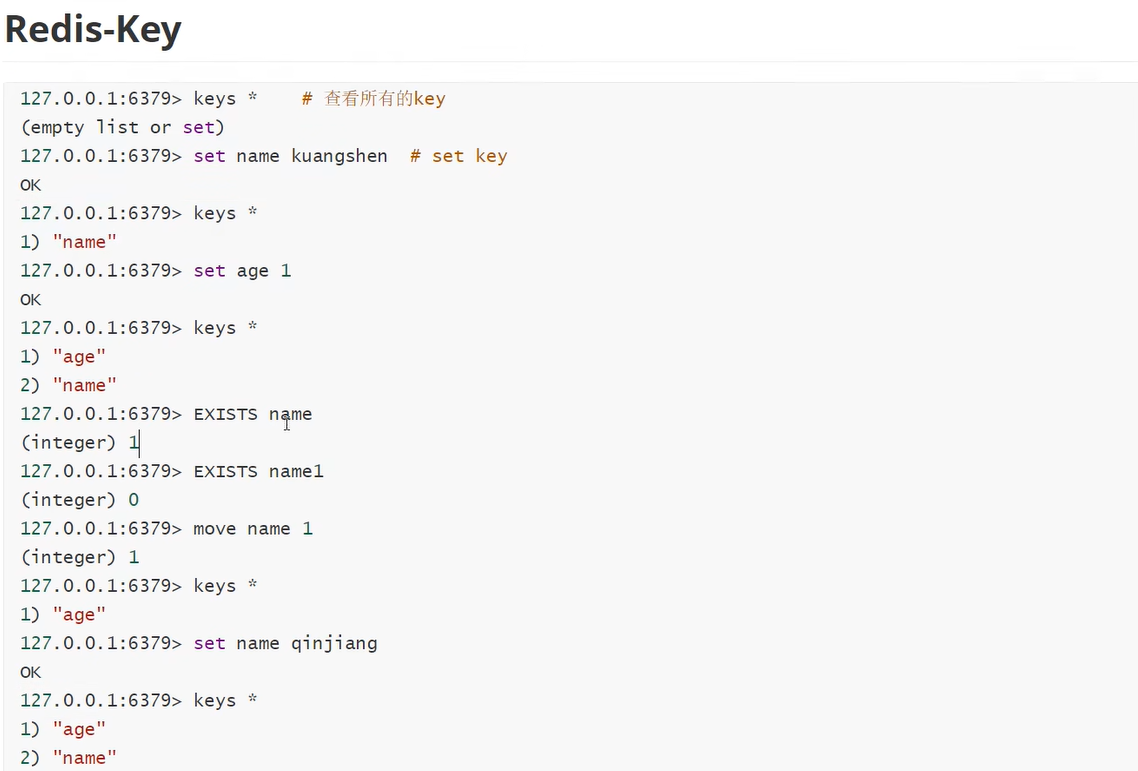Click the "Redis-Key" heading

point(93,30)
